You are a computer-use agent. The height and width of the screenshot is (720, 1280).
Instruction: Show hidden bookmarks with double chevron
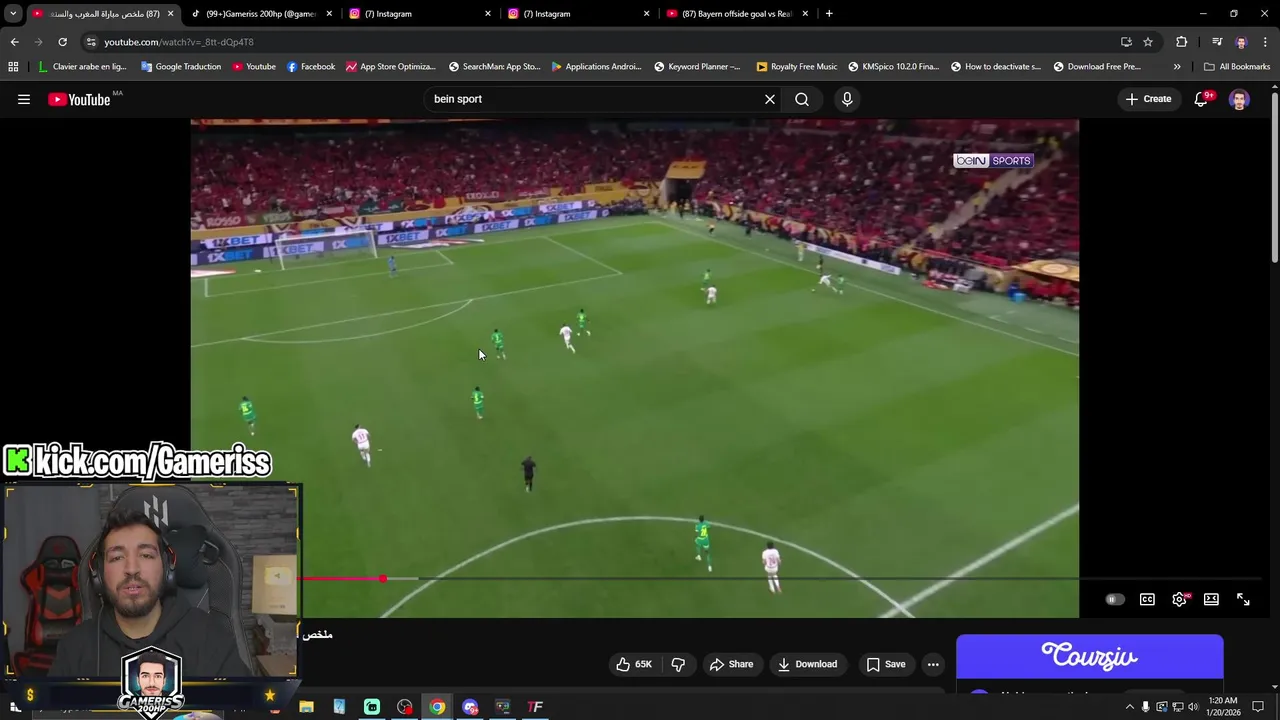pos(1177,67)
